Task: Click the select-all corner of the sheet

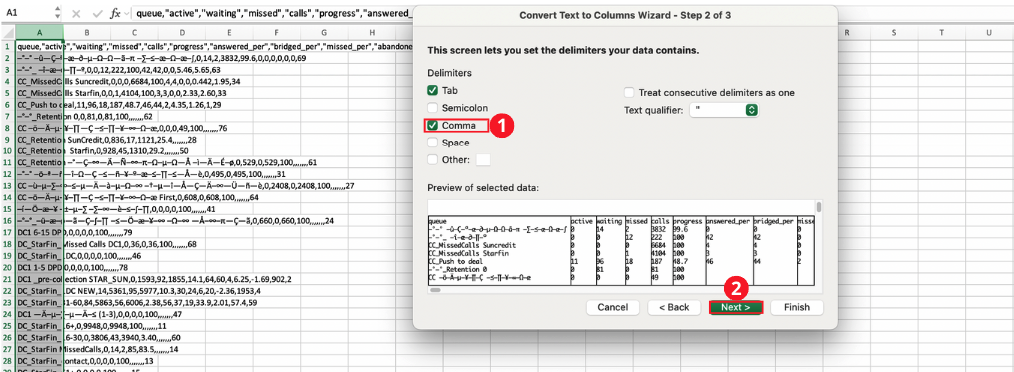Action: 7,33
